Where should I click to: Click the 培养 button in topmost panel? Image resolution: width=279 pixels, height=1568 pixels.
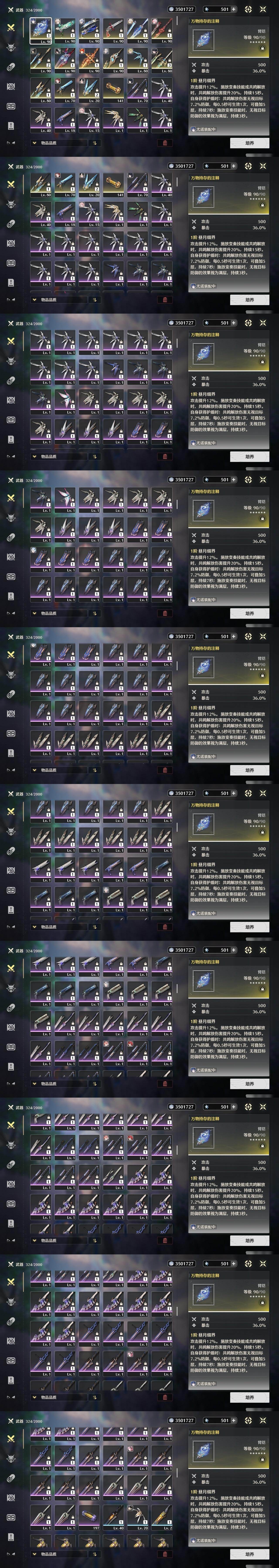[x=249, y=143]
